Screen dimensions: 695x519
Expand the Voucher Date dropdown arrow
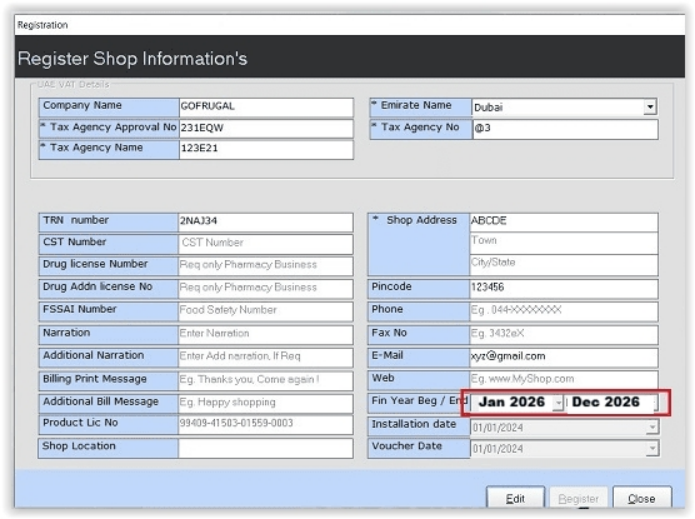(652, 449)
